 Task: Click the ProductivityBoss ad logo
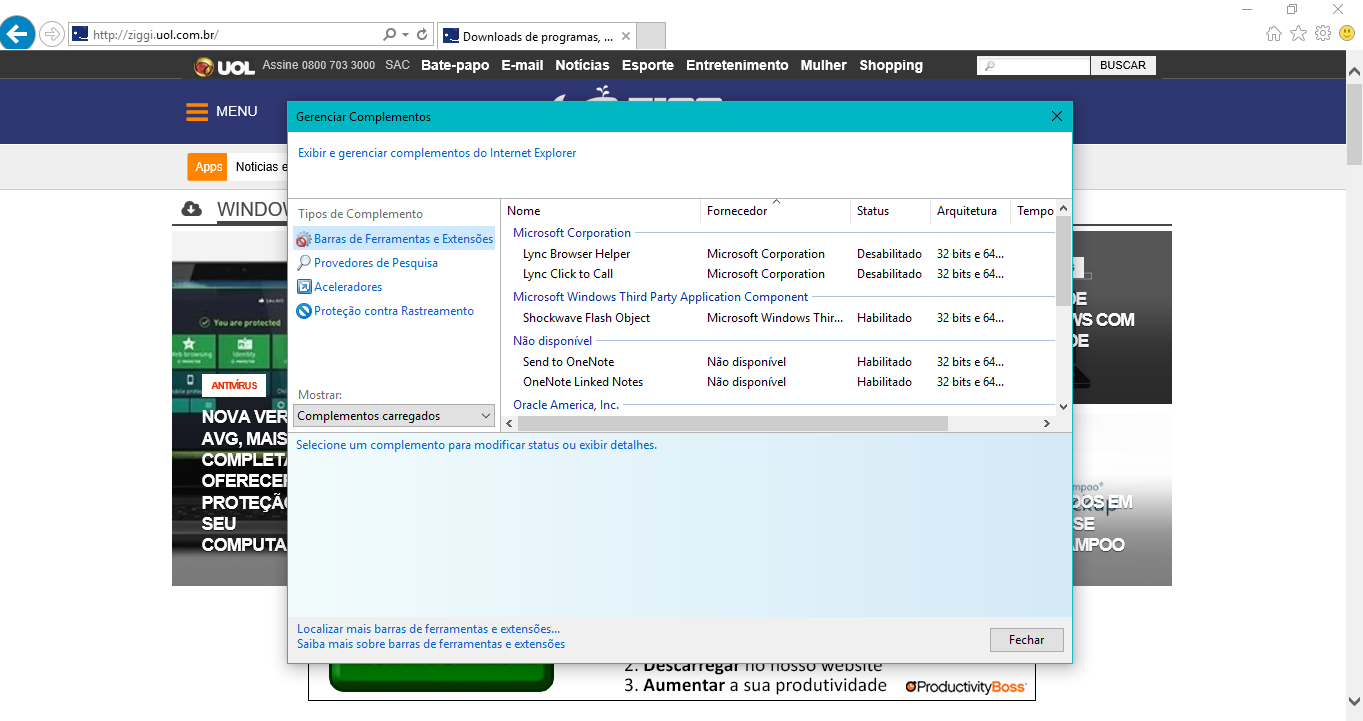pyautogui.click(x=966, y=687)
